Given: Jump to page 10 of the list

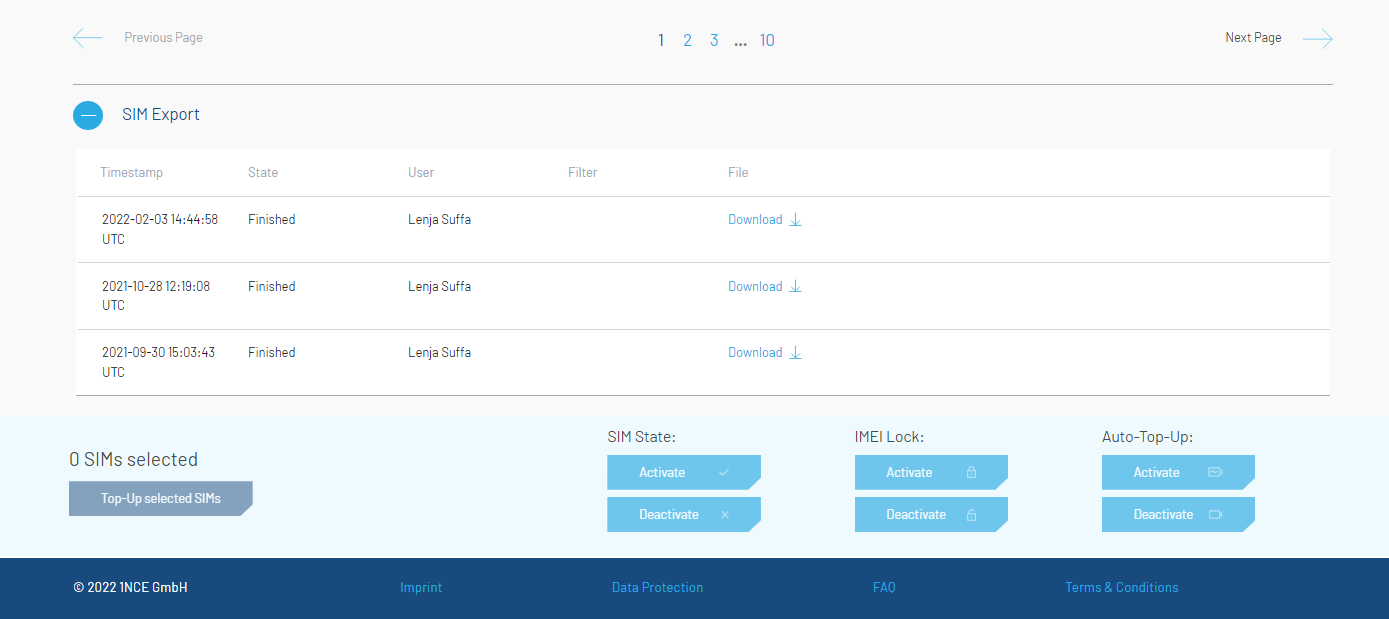Looking at the screenshot, I should (x=767, y=40).
